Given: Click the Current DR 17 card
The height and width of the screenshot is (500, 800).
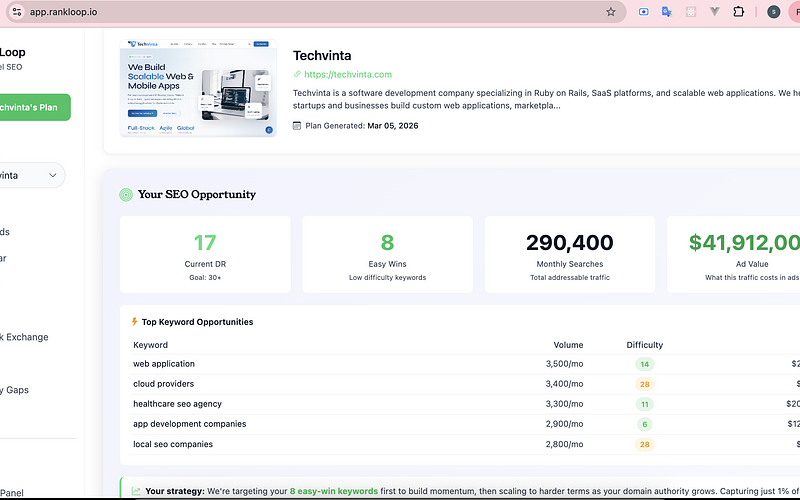Looking at the screenshot, I should point(205,254).
